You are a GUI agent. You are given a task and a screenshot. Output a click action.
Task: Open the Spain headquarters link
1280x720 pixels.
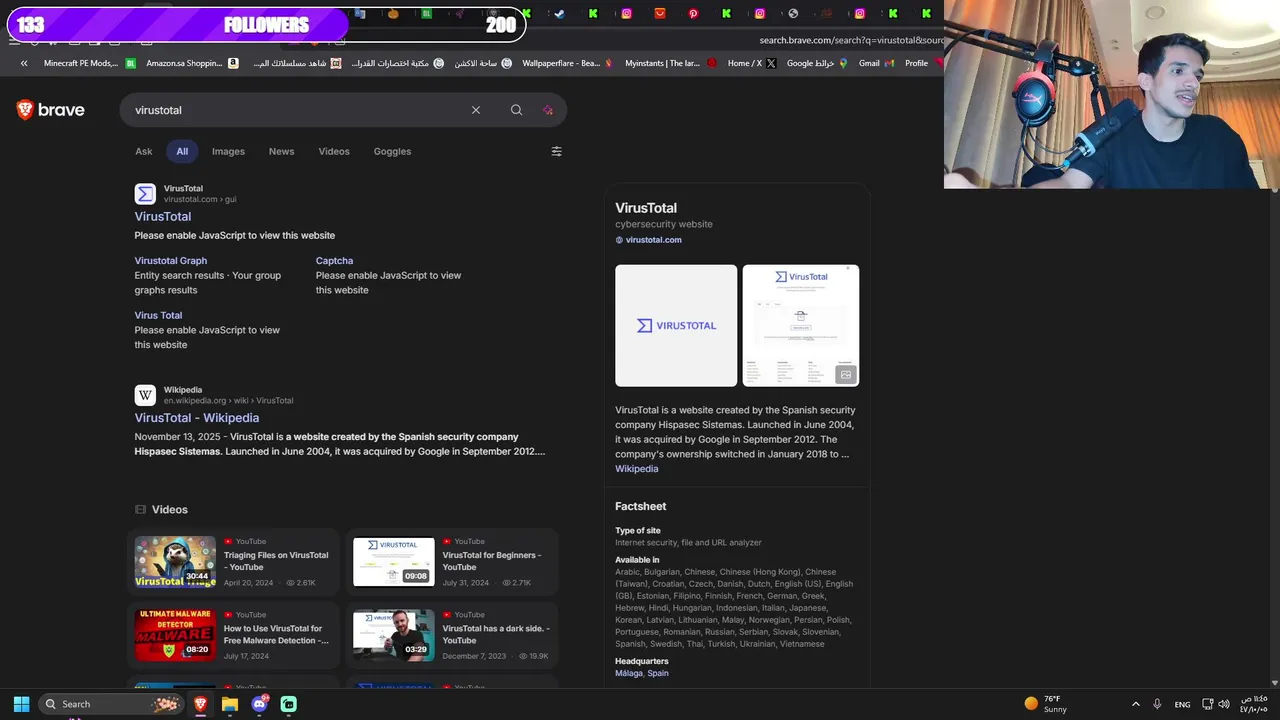[x=658, y=673]
